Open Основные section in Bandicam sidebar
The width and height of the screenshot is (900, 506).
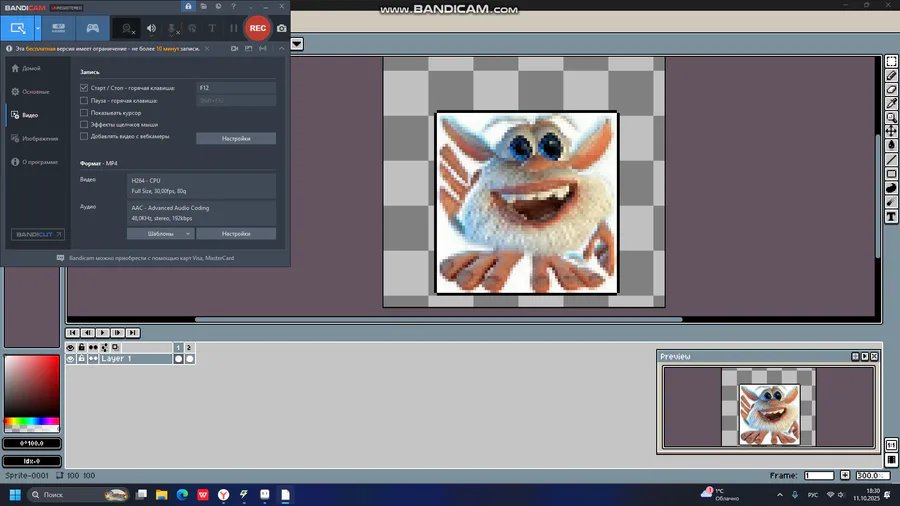tap(37, 92)
